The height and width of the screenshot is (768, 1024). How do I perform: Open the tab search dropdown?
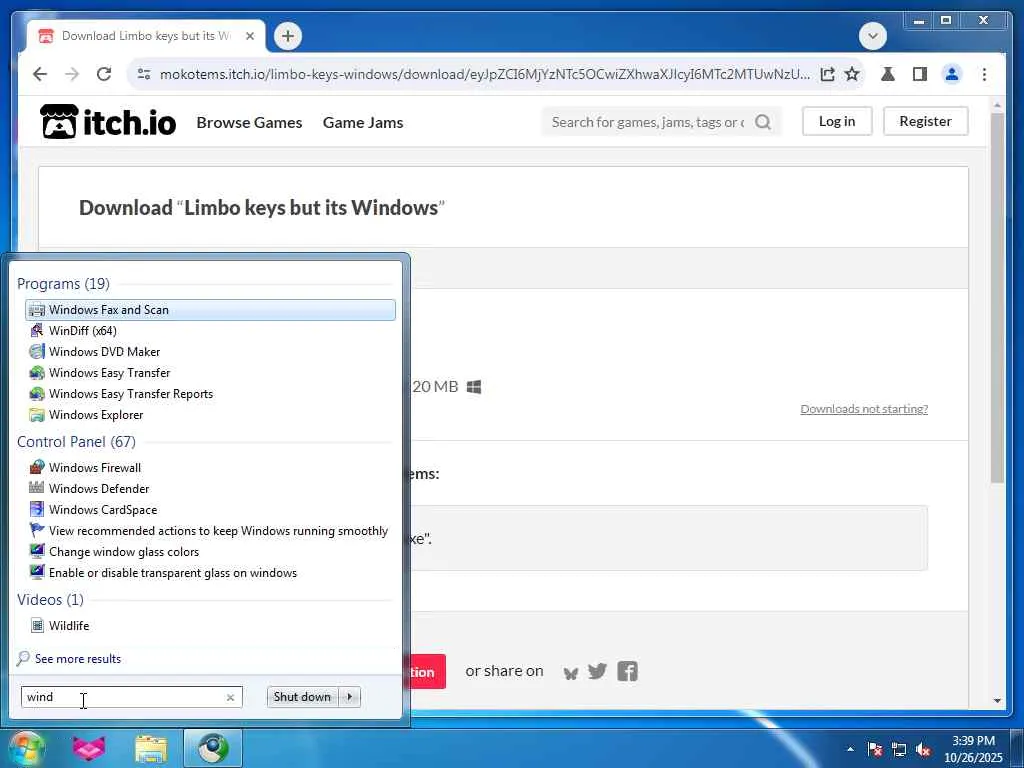[872, 36]
